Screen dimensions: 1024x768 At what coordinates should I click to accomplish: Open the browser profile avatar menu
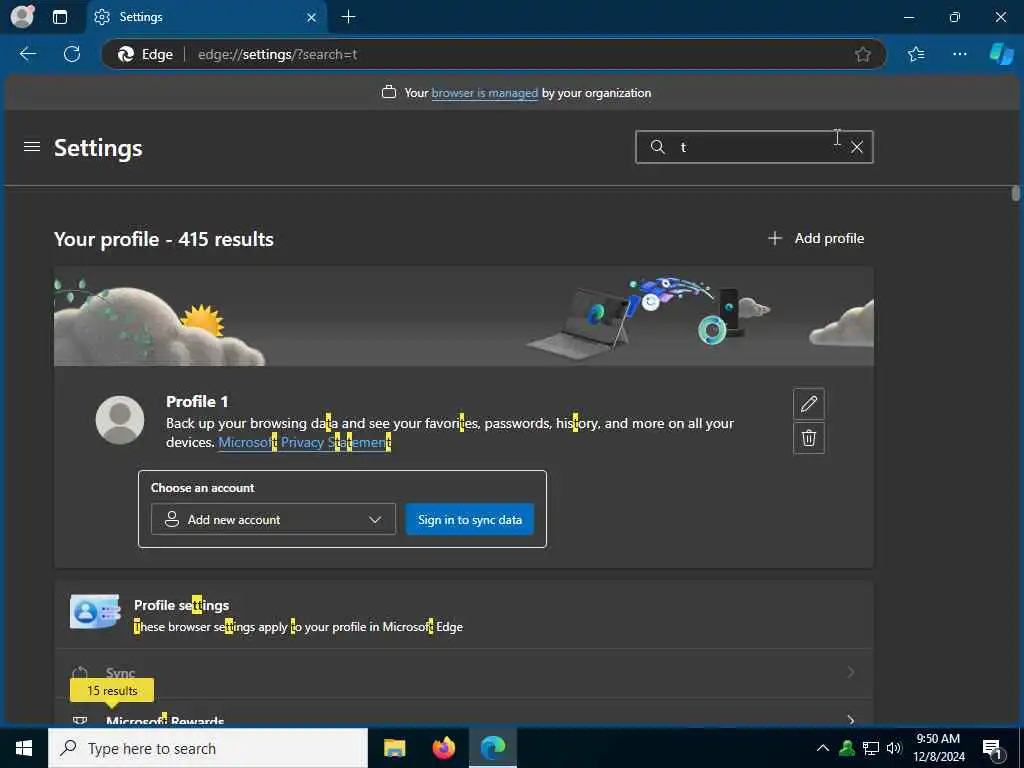click(x=22, y=16)
